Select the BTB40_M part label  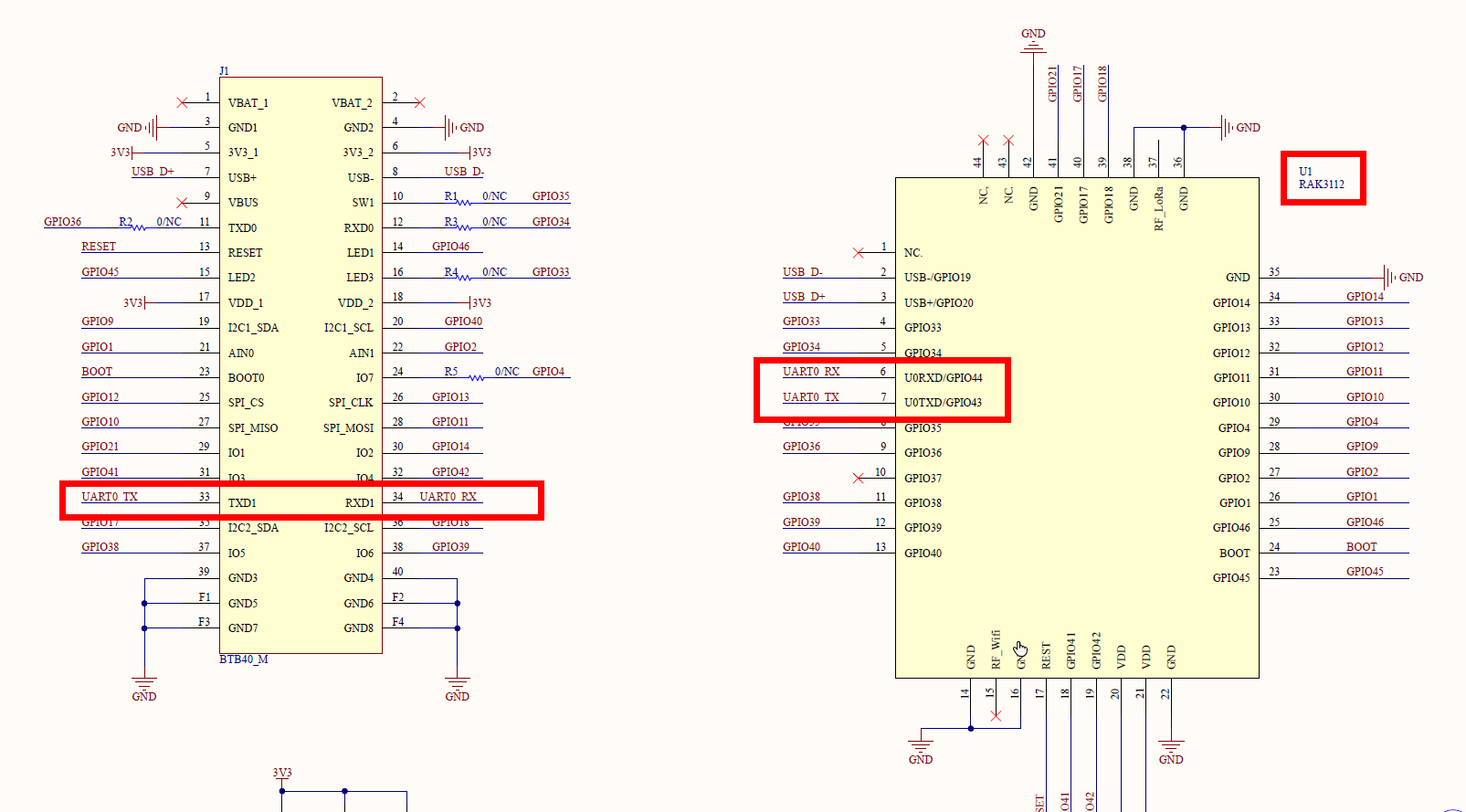[x=244, y=659]
